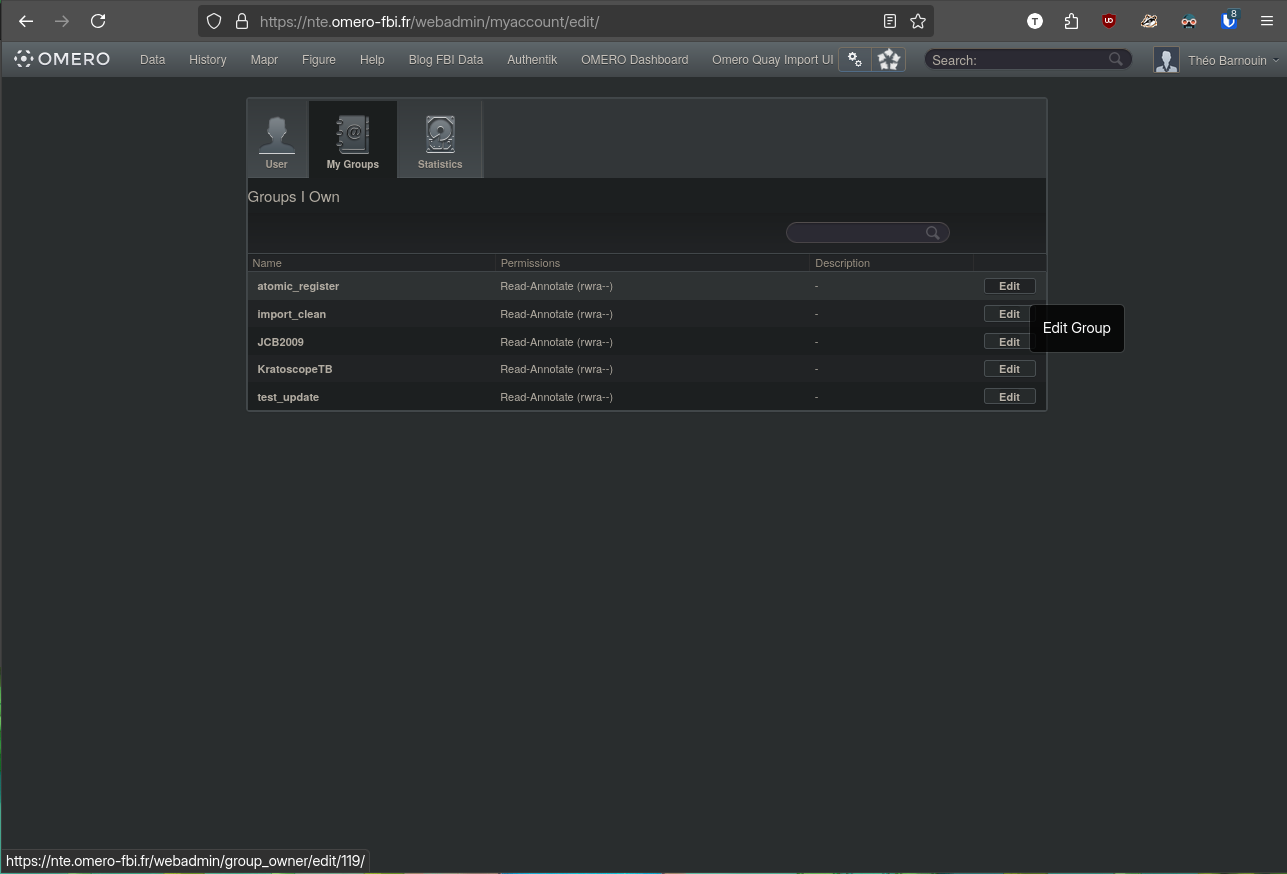Screen dimensions: 1287x874
Task: Open the Figure menu item
Action: click(x=319, y=60)
